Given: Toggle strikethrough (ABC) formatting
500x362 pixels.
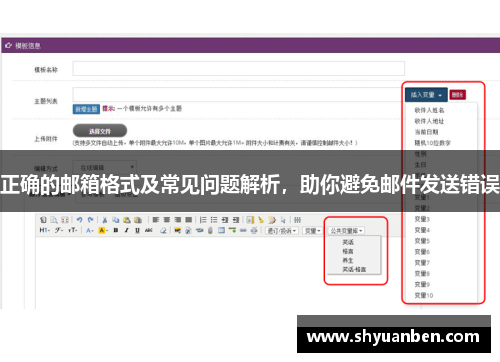Looking at the screenshot, I should [x=149, y=230].
